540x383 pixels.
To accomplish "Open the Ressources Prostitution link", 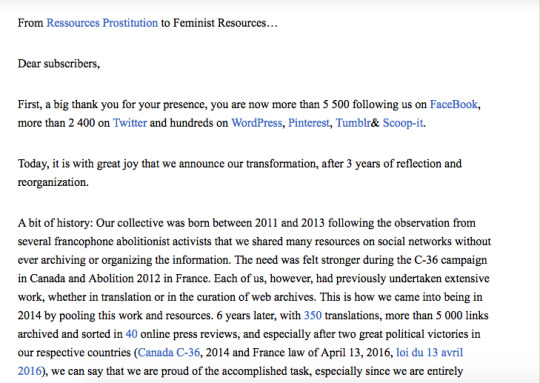I will (x=102, y=23).
